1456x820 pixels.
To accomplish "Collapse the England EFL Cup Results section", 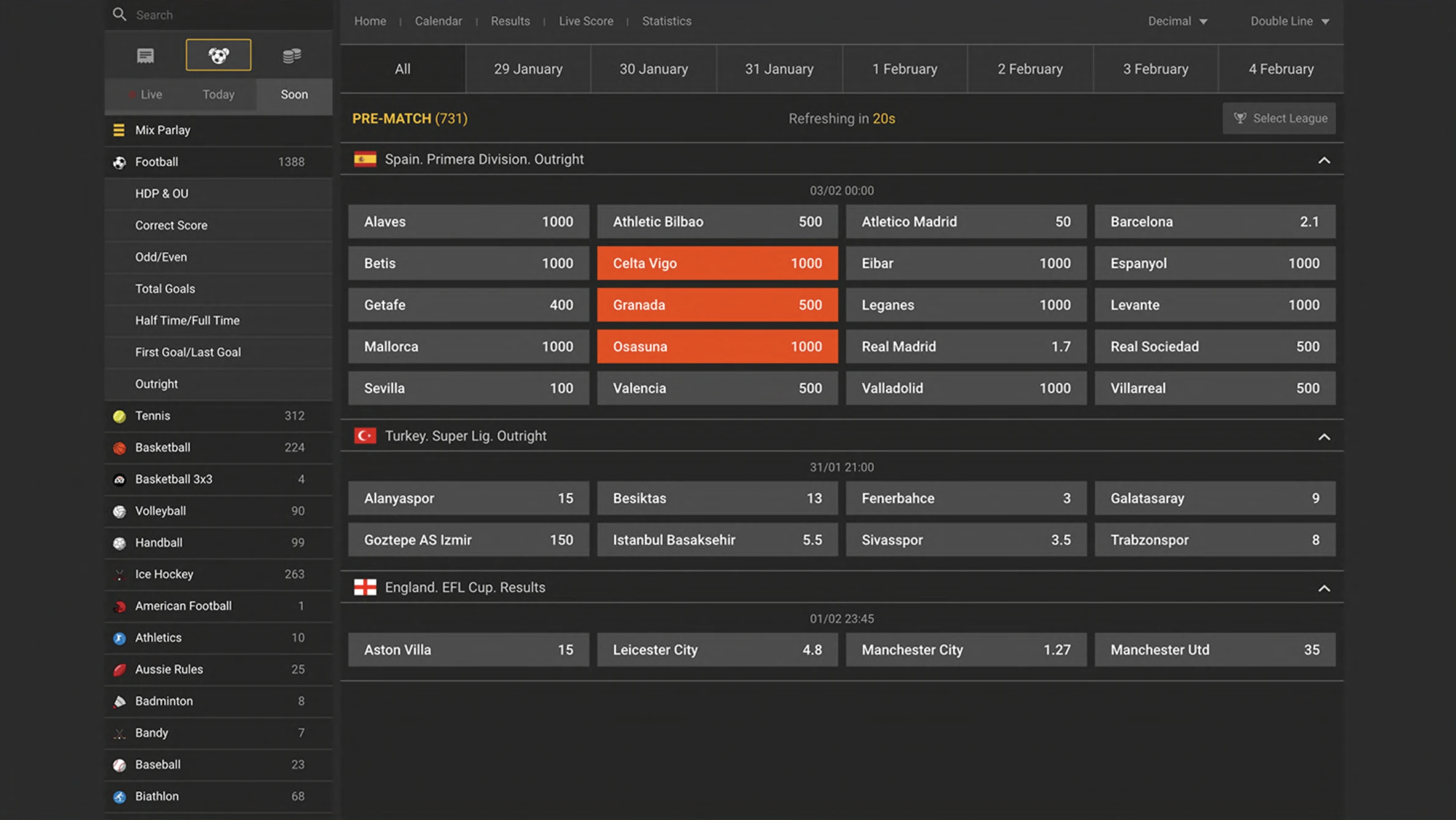I will pos(1324,588).
